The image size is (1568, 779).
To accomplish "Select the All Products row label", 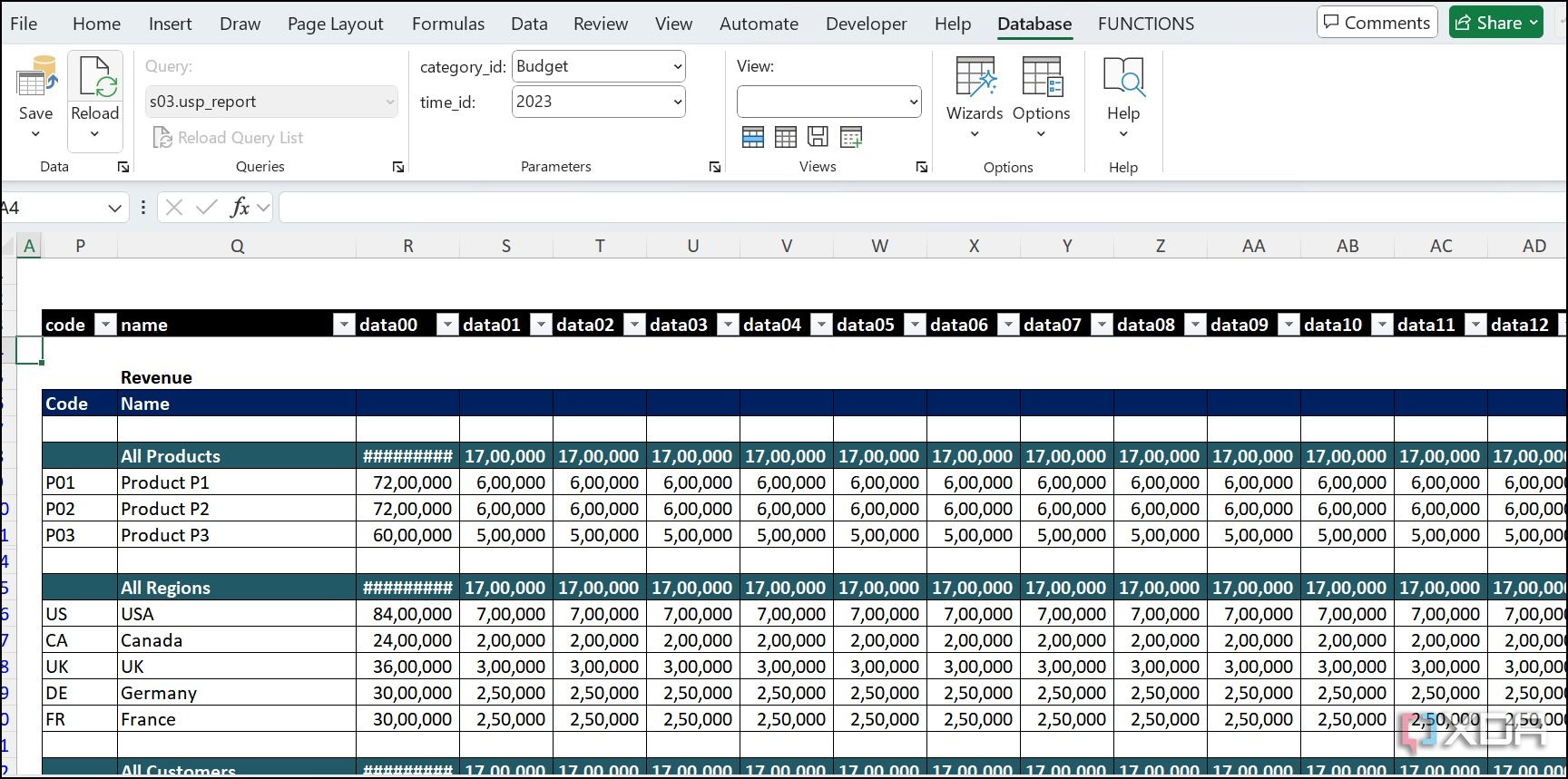I will (x=237, y=456).
